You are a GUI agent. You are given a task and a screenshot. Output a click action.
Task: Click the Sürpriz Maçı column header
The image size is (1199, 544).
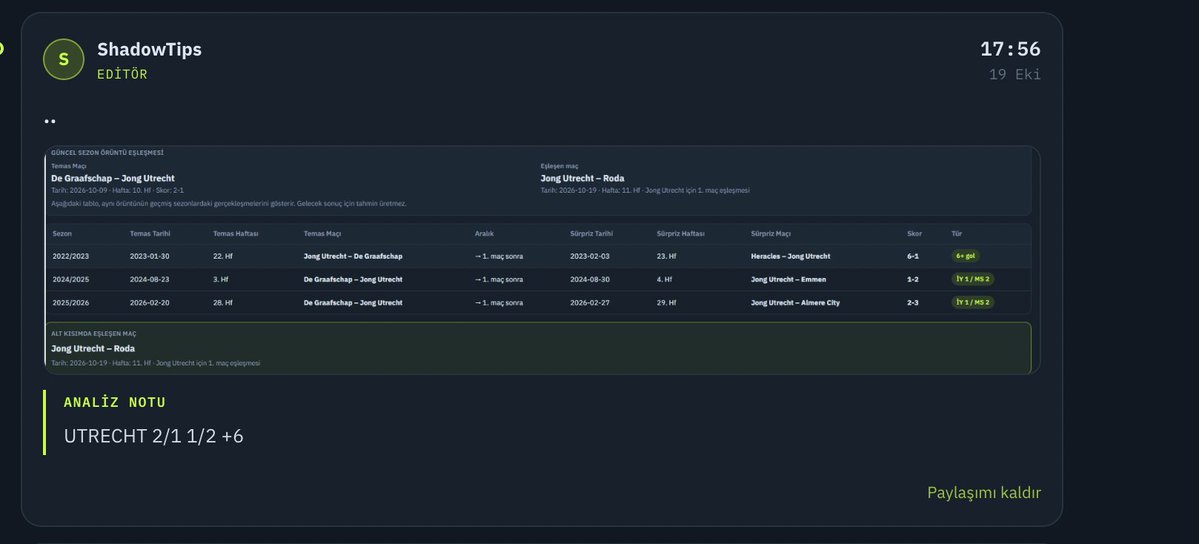click(771, 234)
